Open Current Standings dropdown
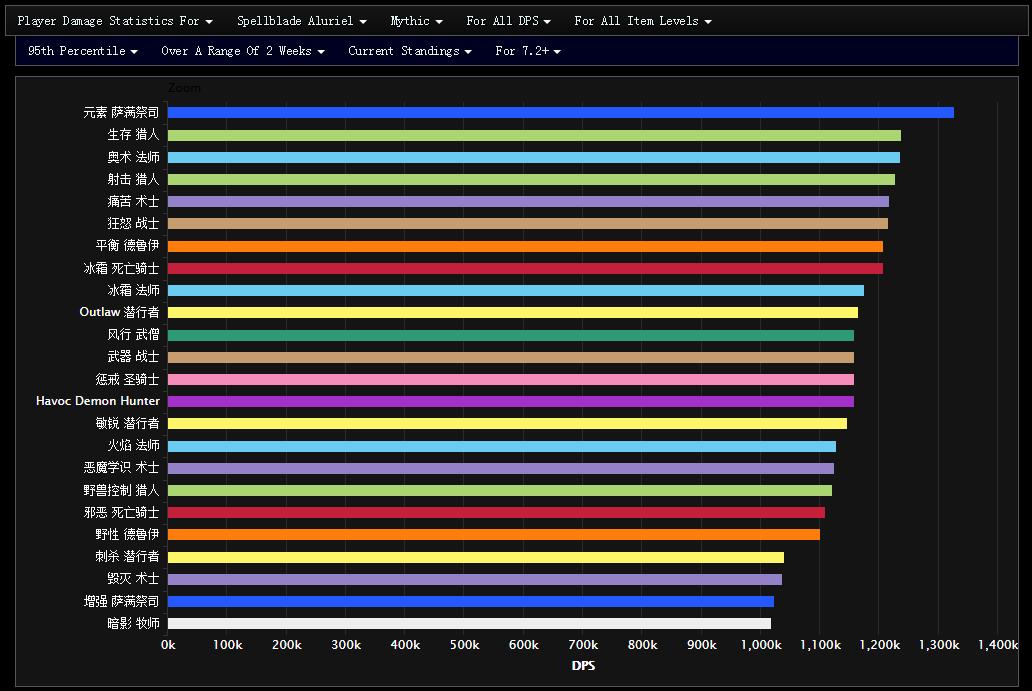This screenshot has height=691, width=1032. (x=409, y=51)
